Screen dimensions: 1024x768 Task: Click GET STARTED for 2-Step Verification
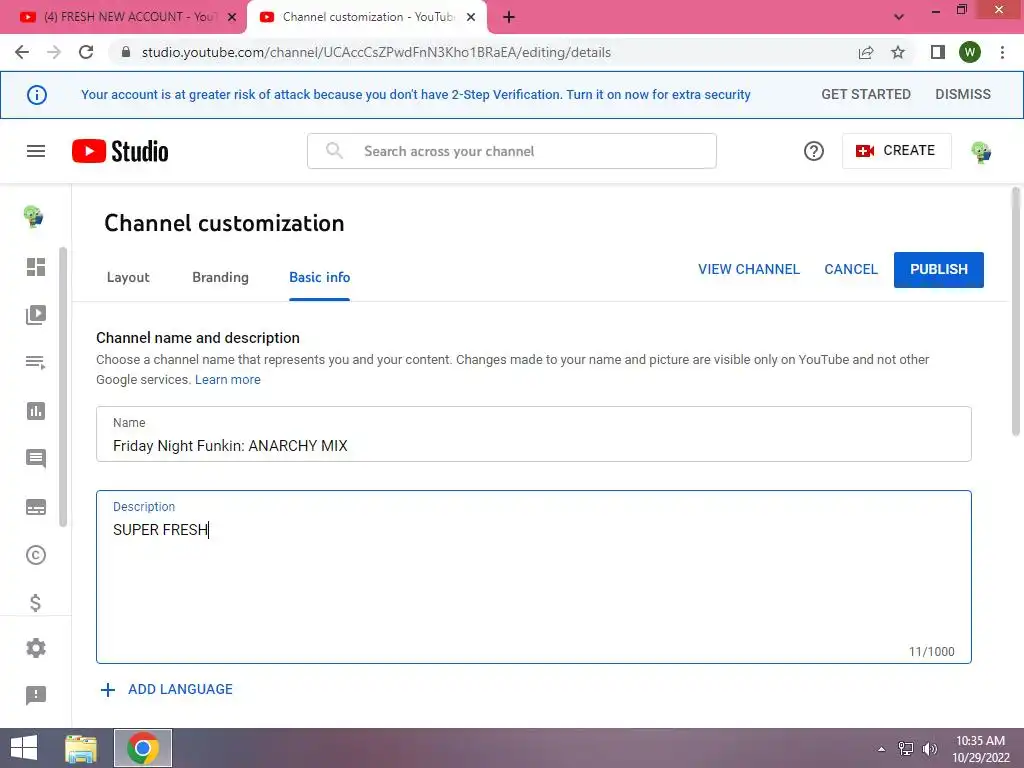(866, 94)
